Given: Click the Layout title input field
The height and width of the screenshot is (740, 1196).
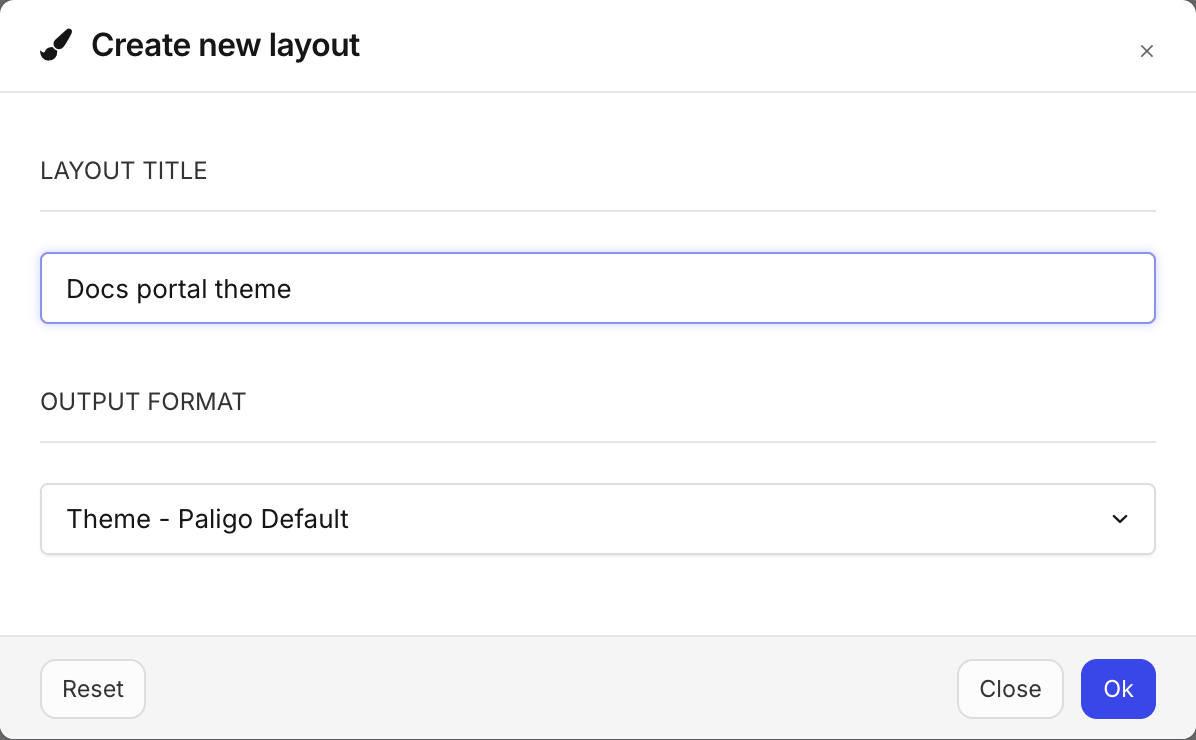Looking at the screenshot, I should pos(598,288).
